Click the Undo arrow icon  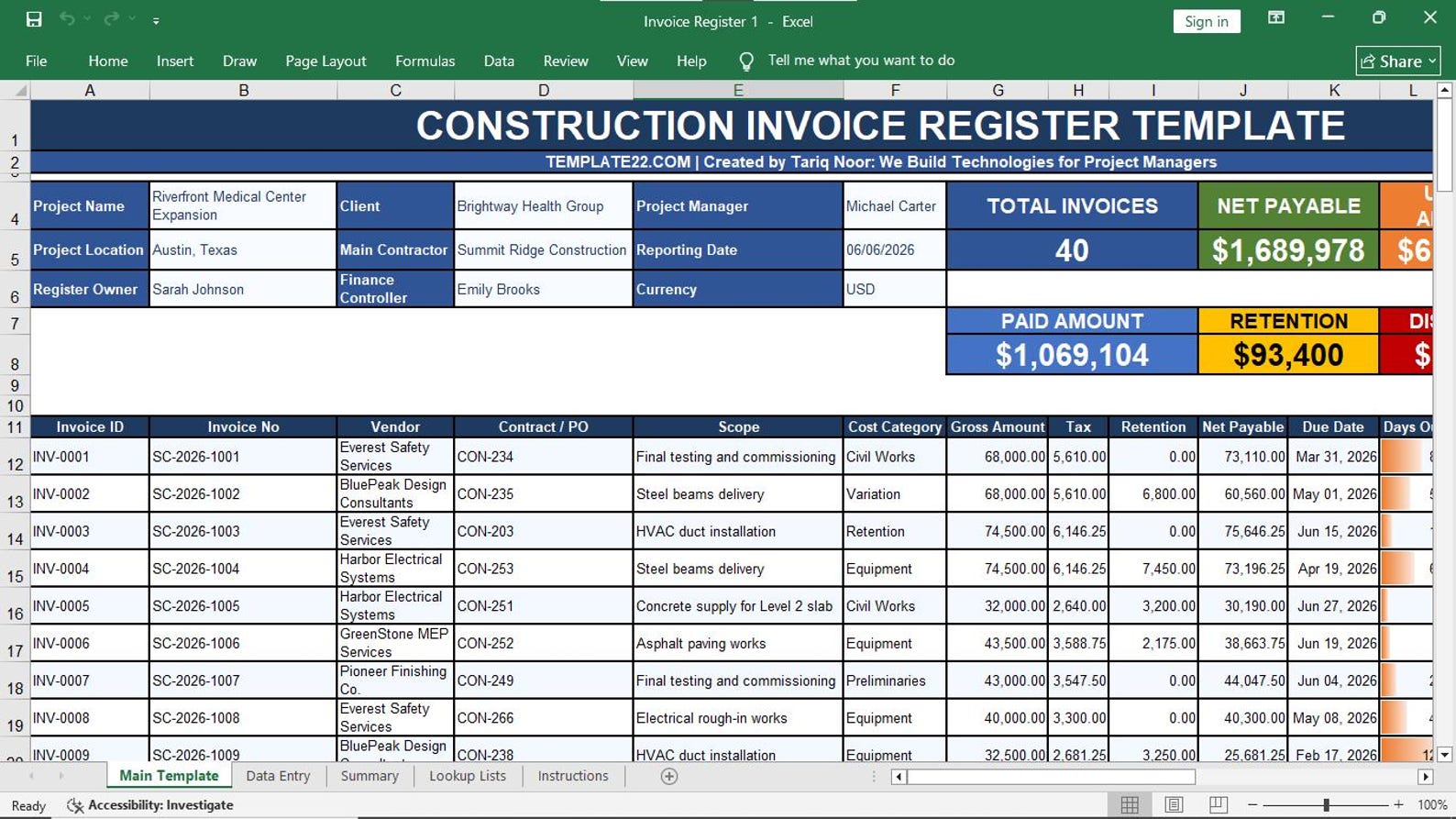(x=67, y=19)
